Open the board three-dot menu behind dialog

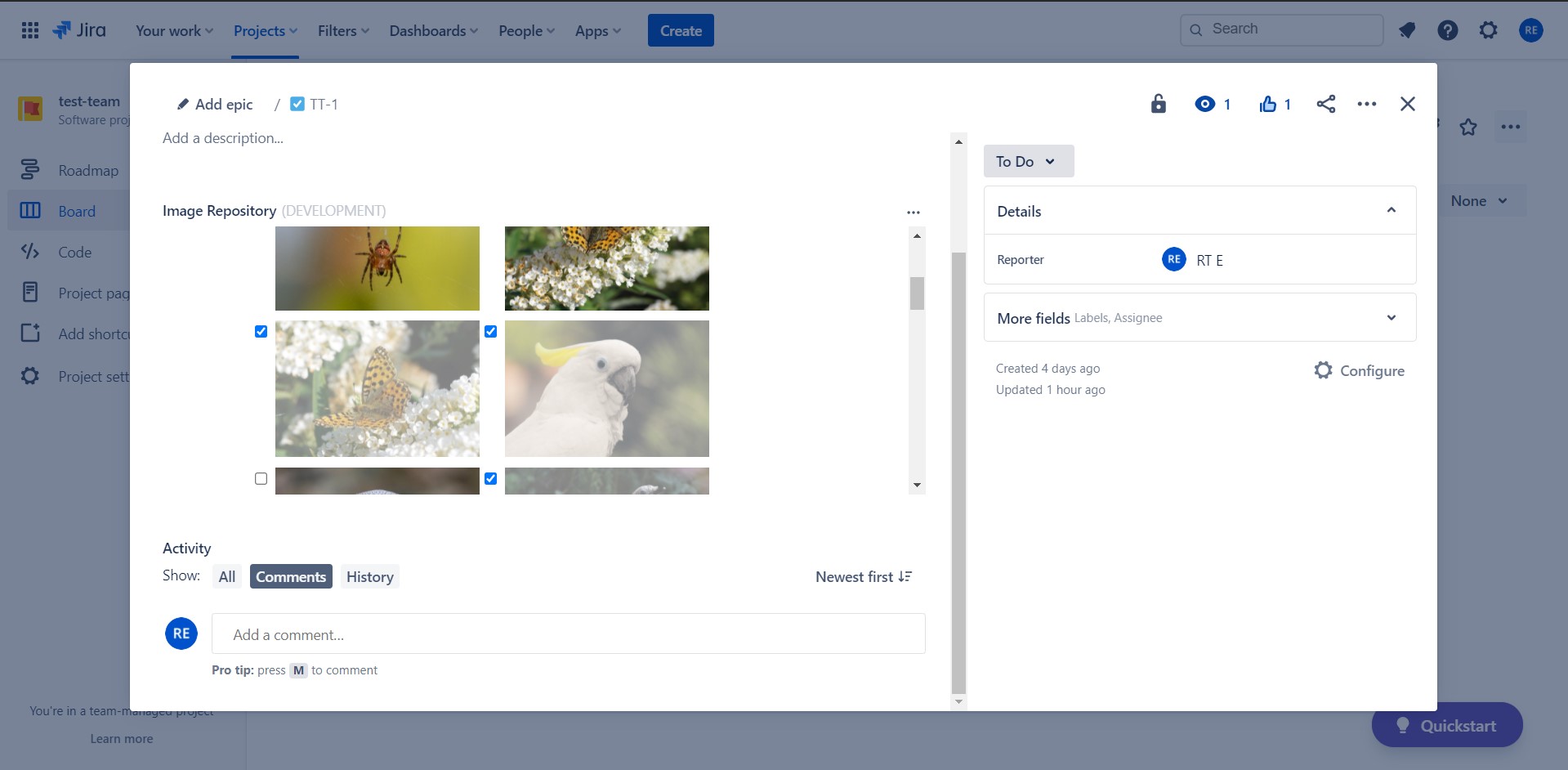coord(1510,127)
